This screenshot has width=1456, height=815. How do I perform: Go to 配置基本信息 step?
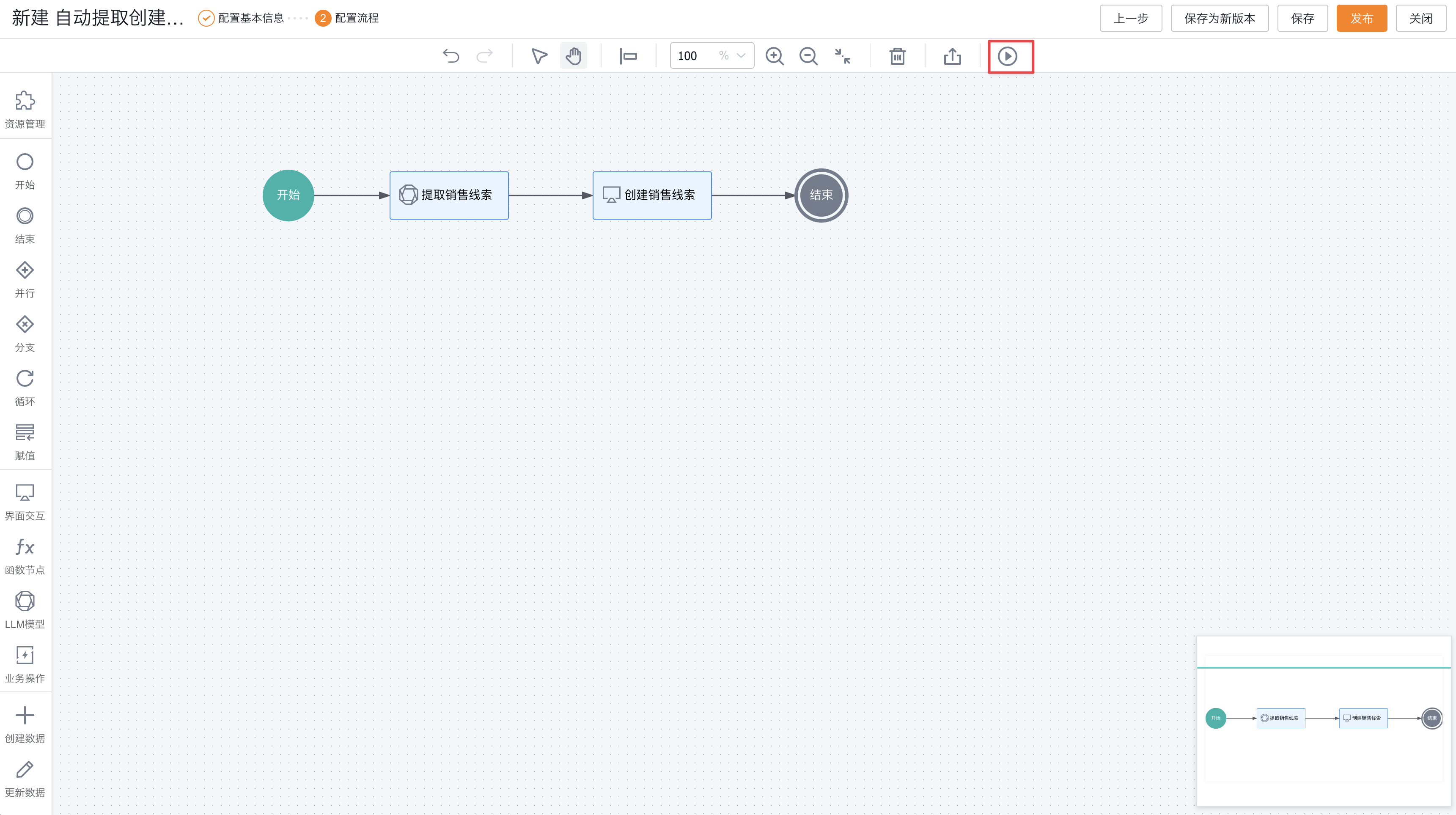250,18
